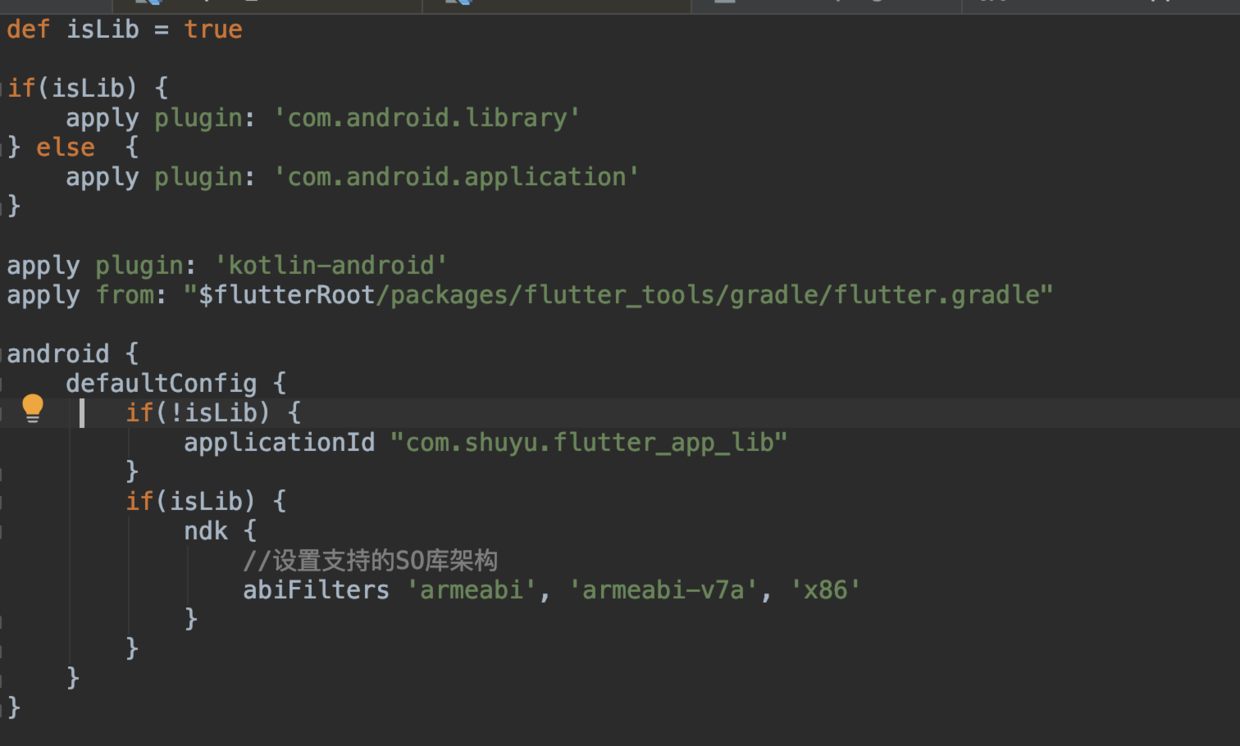Collapse the defaultConfig block fold marker
Screen dimensions: 1240x746
(3, 384)
